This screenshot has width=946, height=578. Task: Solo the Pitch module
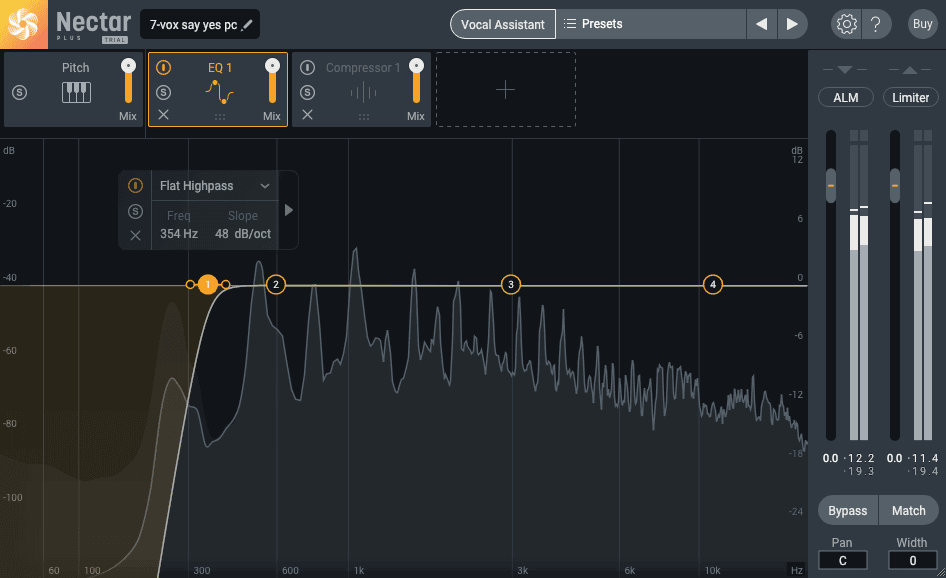19,92
